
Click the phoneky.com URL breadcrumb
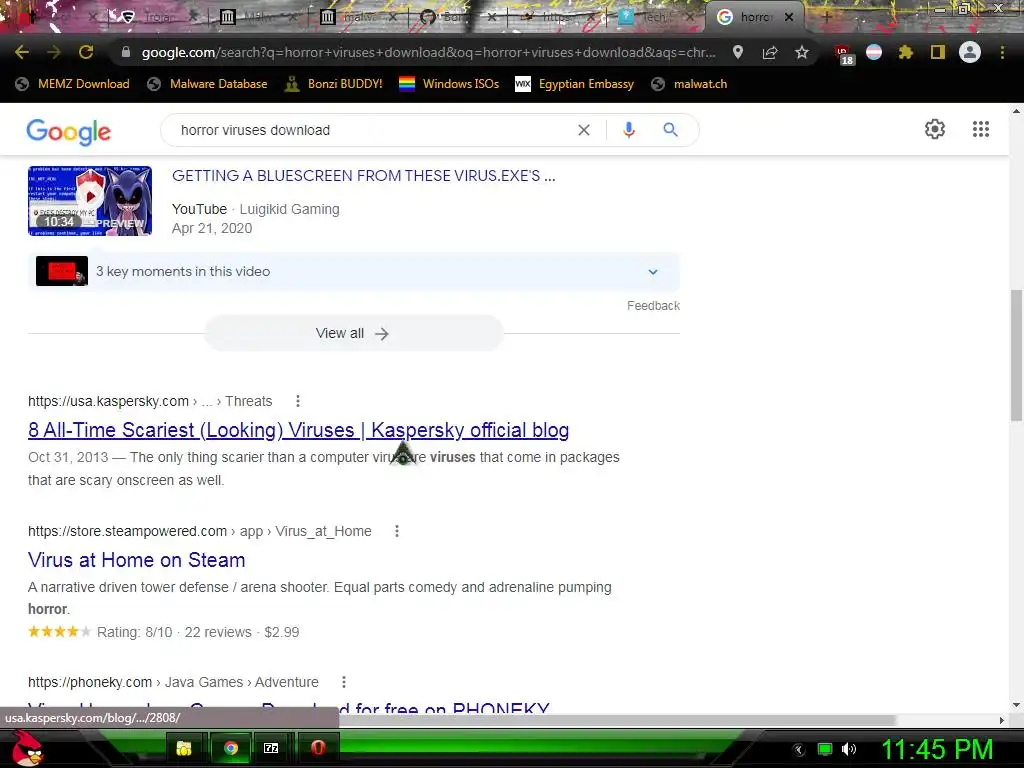pyautogui.click(x=173, y=682)
